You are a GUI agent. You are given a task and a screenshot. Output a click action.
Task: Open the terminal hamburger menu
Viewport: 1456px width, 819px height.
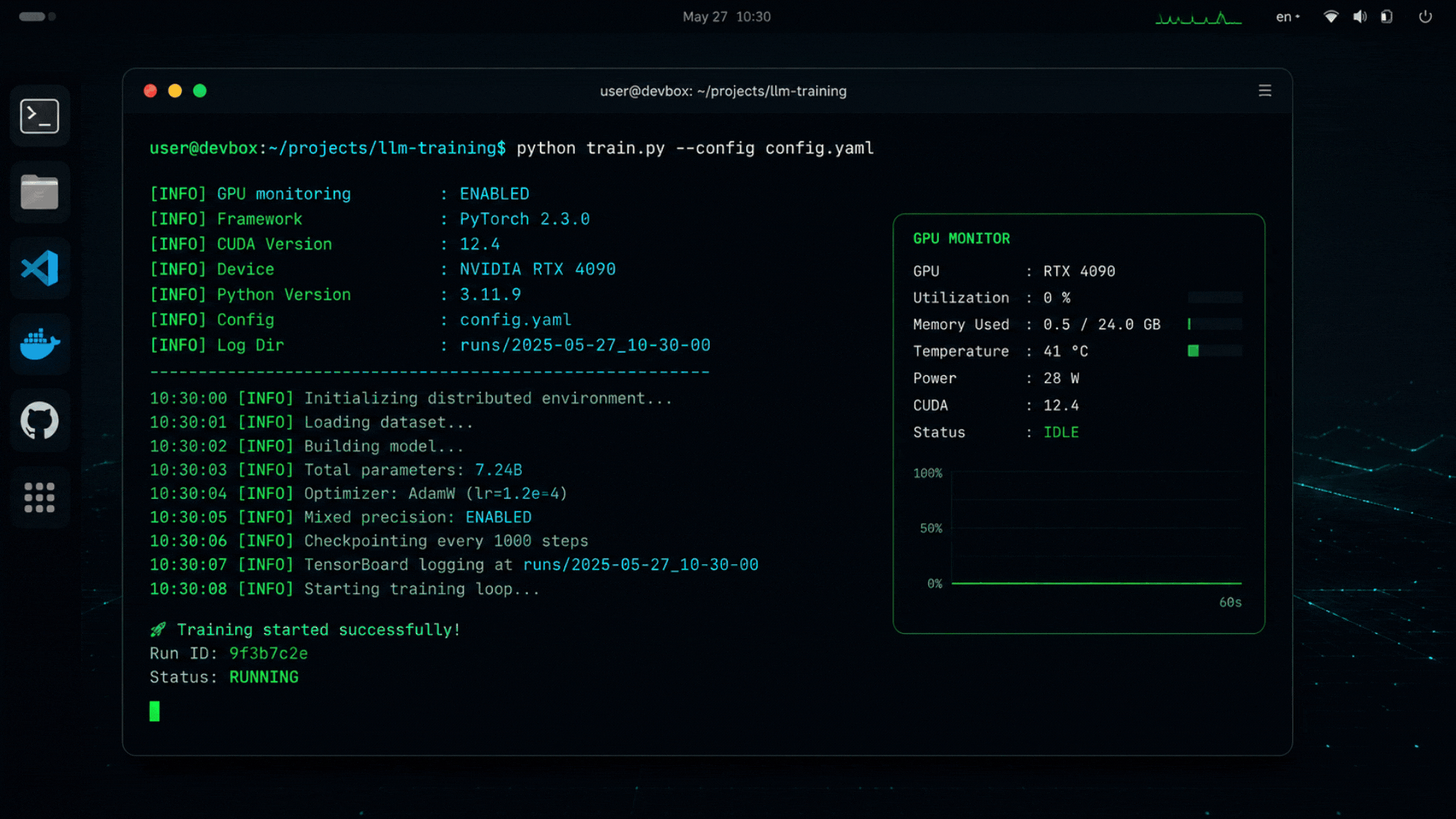click(1265, 91)
